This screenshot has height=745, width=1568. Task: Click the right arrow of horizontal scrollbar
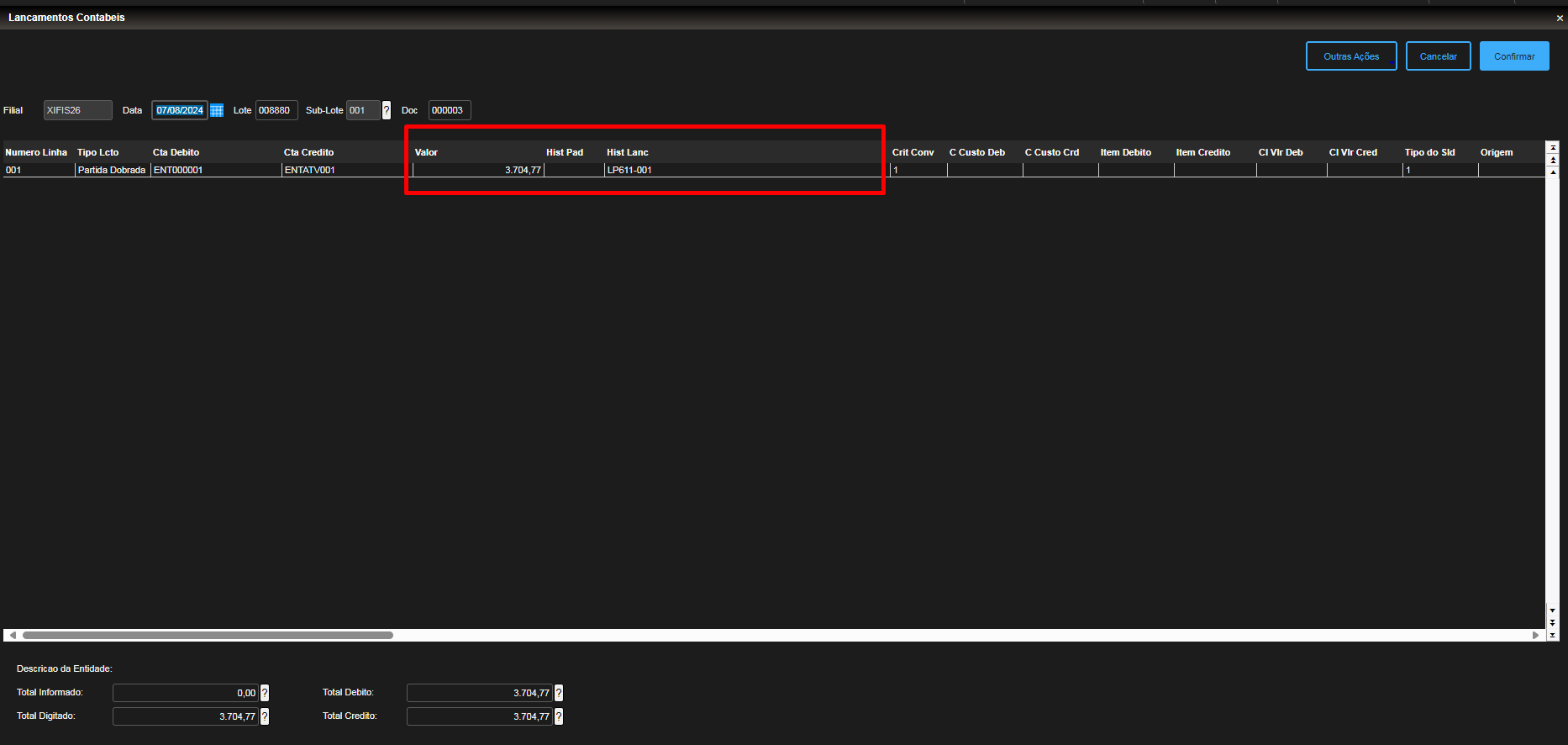click(x=1535, y=635)
